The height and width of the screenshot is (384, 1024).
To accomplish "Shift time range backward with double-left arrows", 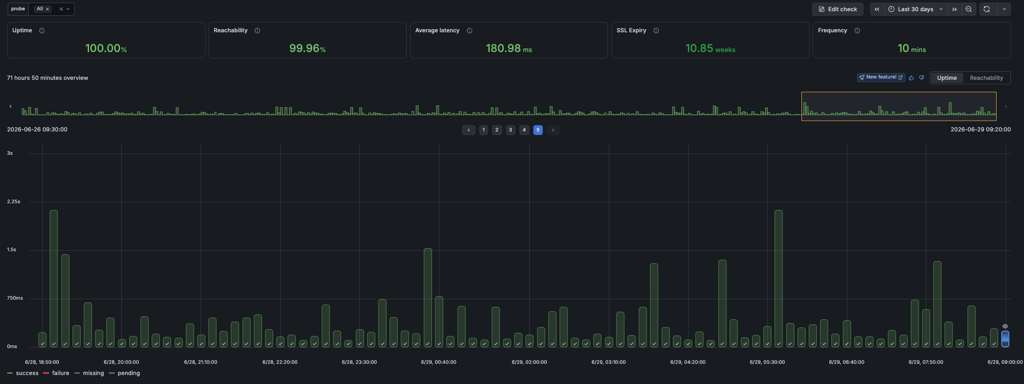I will [x=876, y=9].
